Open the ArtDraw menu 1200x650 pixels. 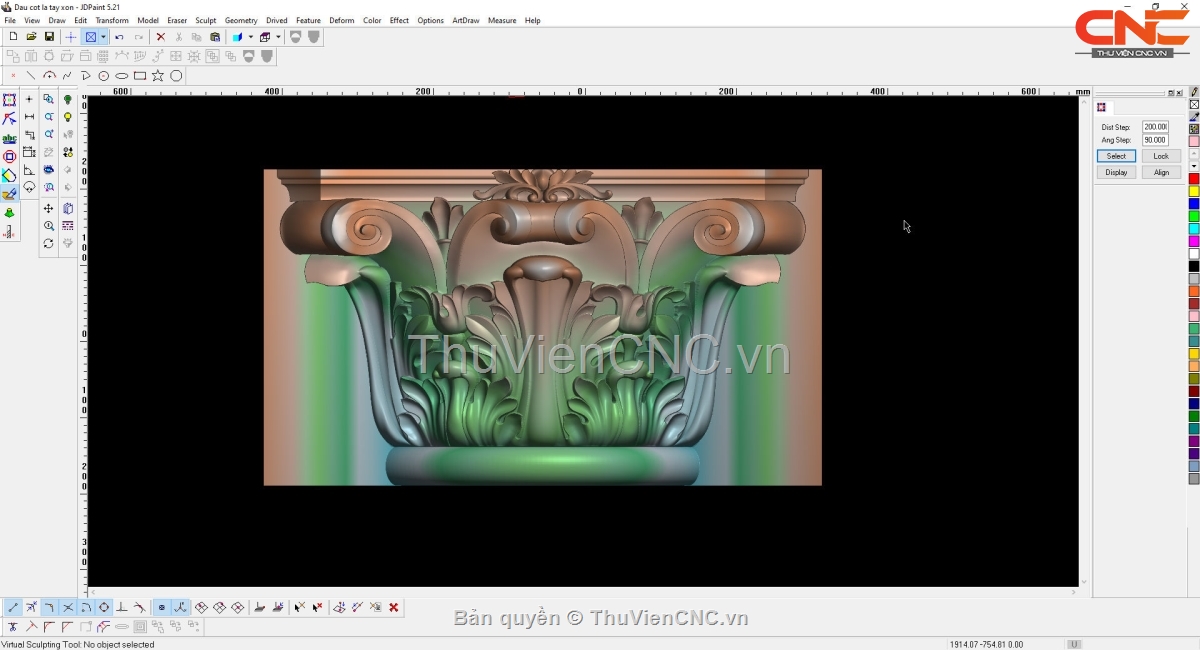(x=465, y=20)
